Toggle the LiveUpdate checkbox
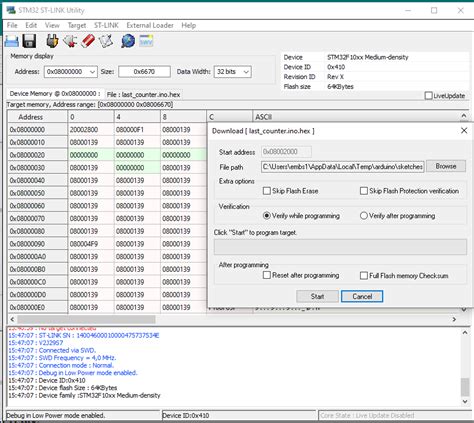Viewport: 474px width, 423px height. point(429,96)
